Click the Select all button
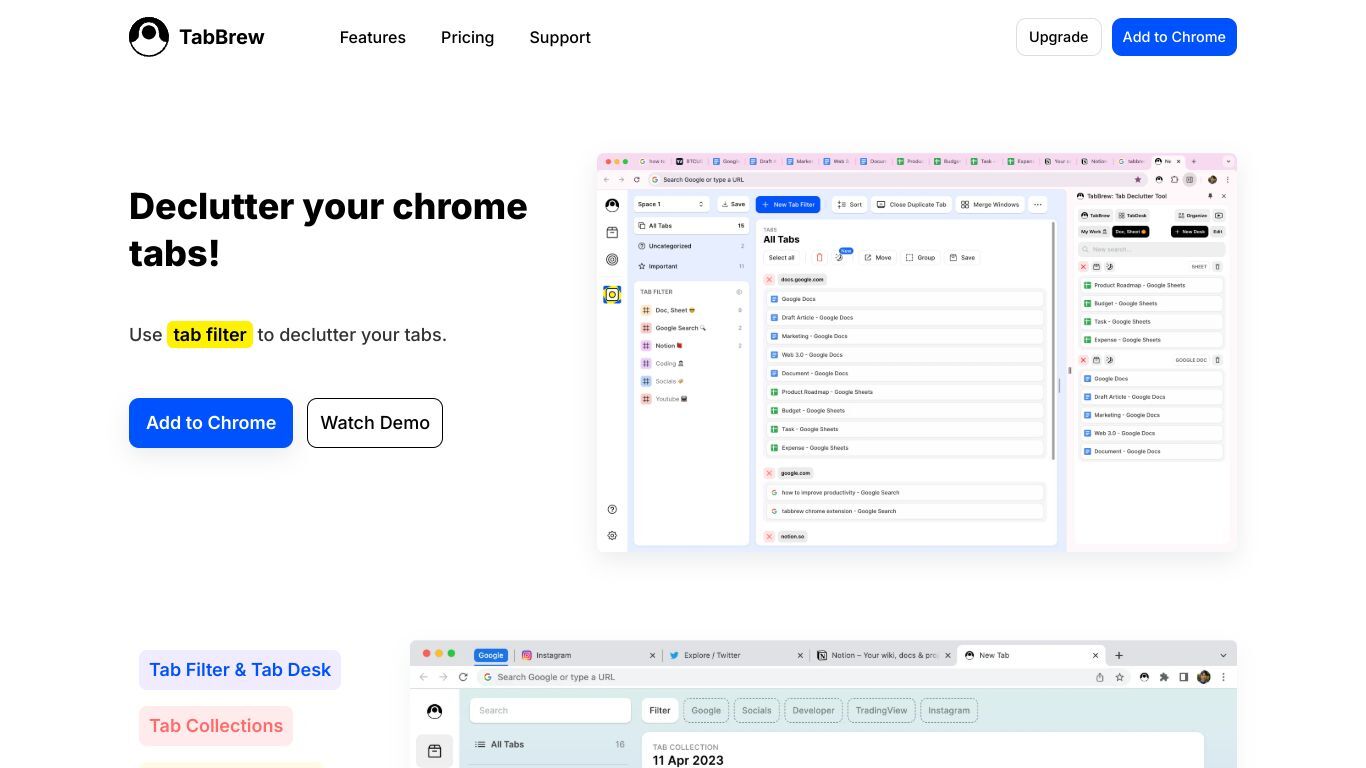The height and width of the screenshot is (768, 1366). tap(782, 258)
